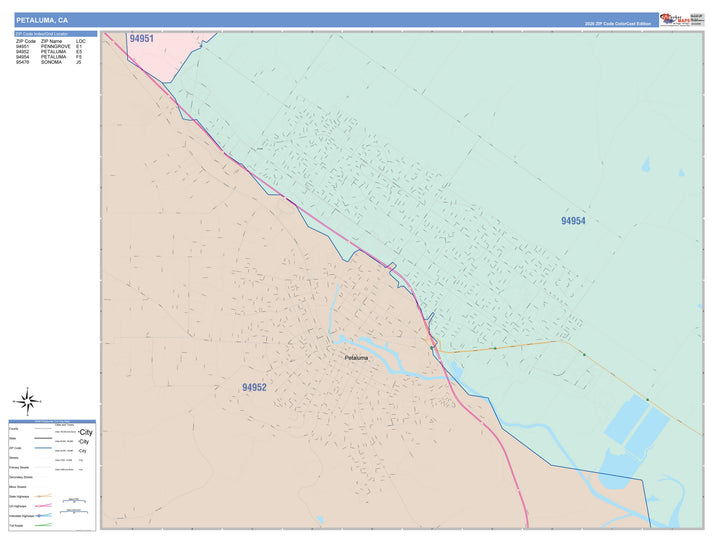Click the largest City legend sample
Image resolution: width=720 pixels, height=543 pixels.
click(85, 432)
